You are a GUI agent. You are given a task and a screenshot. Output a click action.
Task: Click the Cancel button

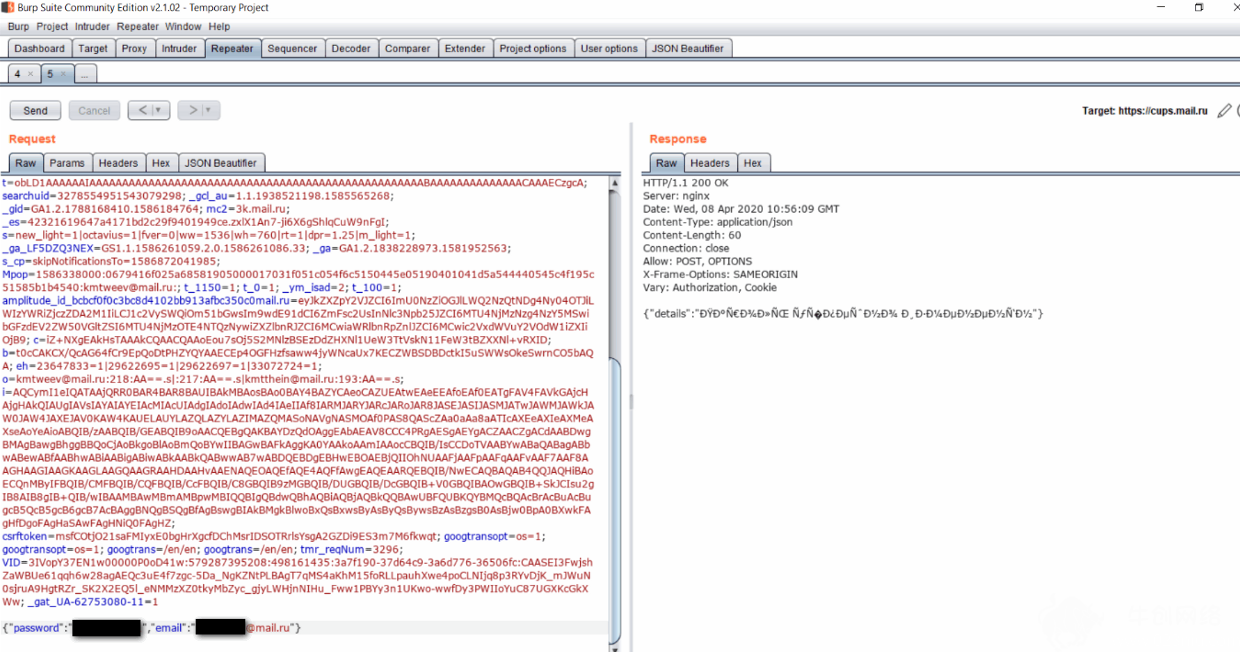(x=94, y=111)
